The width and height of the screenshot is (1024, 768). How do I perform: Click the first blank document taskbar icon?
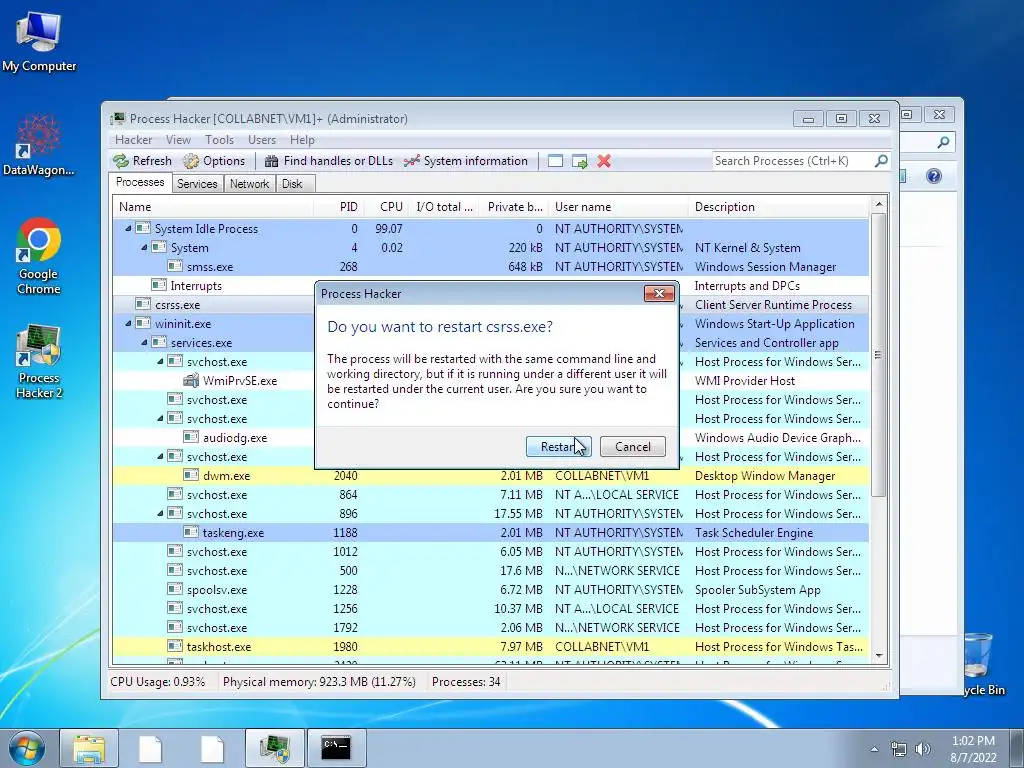click(x=150, y=748)
